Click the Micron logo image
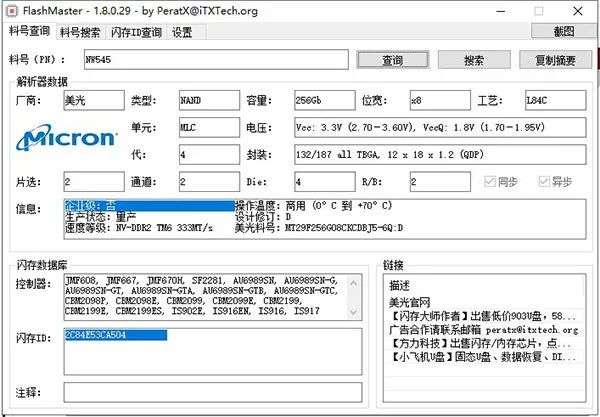The image size is (600, 417). click(66, 136)
